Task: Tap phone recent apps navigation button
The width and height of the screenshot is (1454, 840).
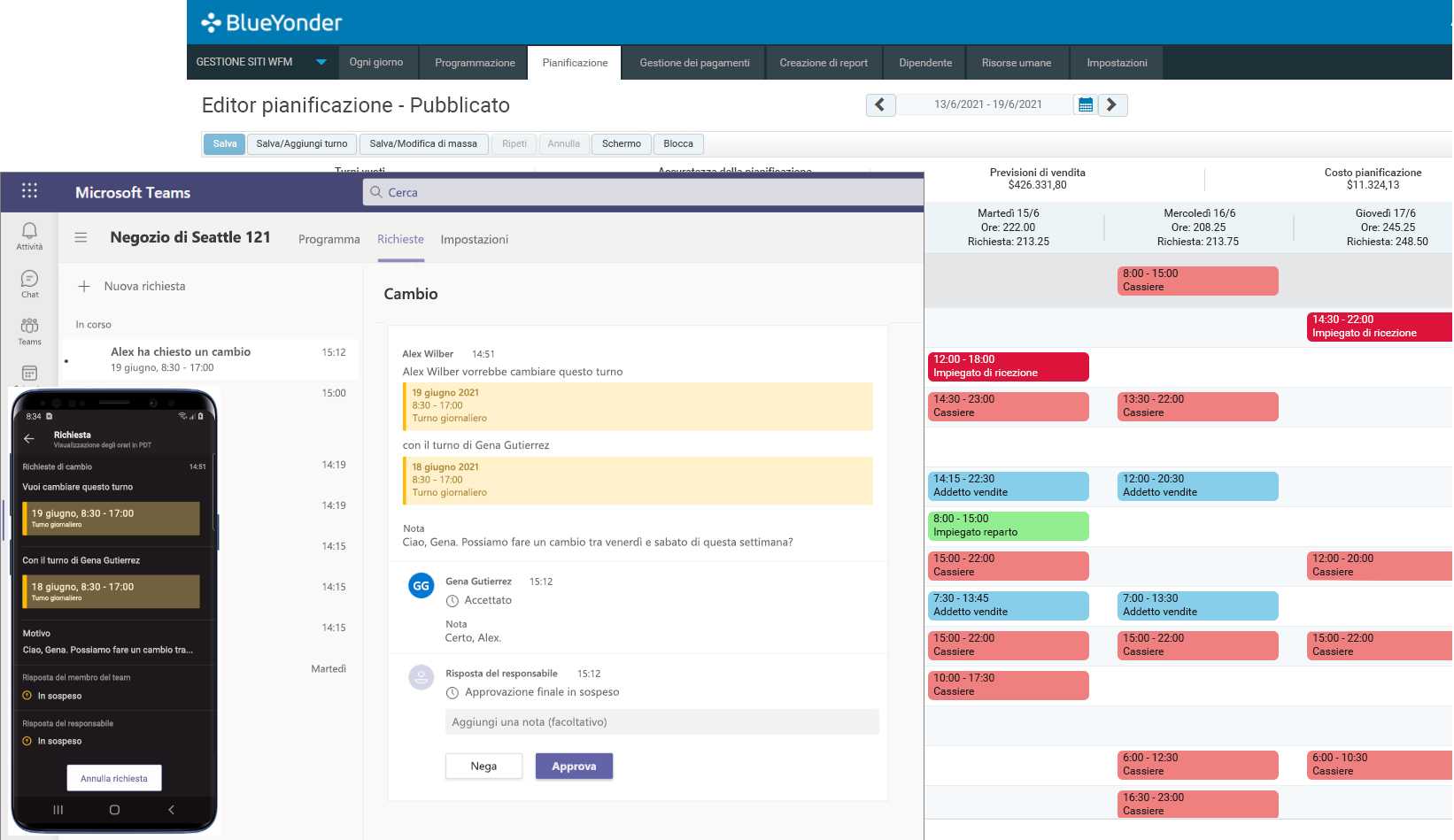Action: coord(58,810)
